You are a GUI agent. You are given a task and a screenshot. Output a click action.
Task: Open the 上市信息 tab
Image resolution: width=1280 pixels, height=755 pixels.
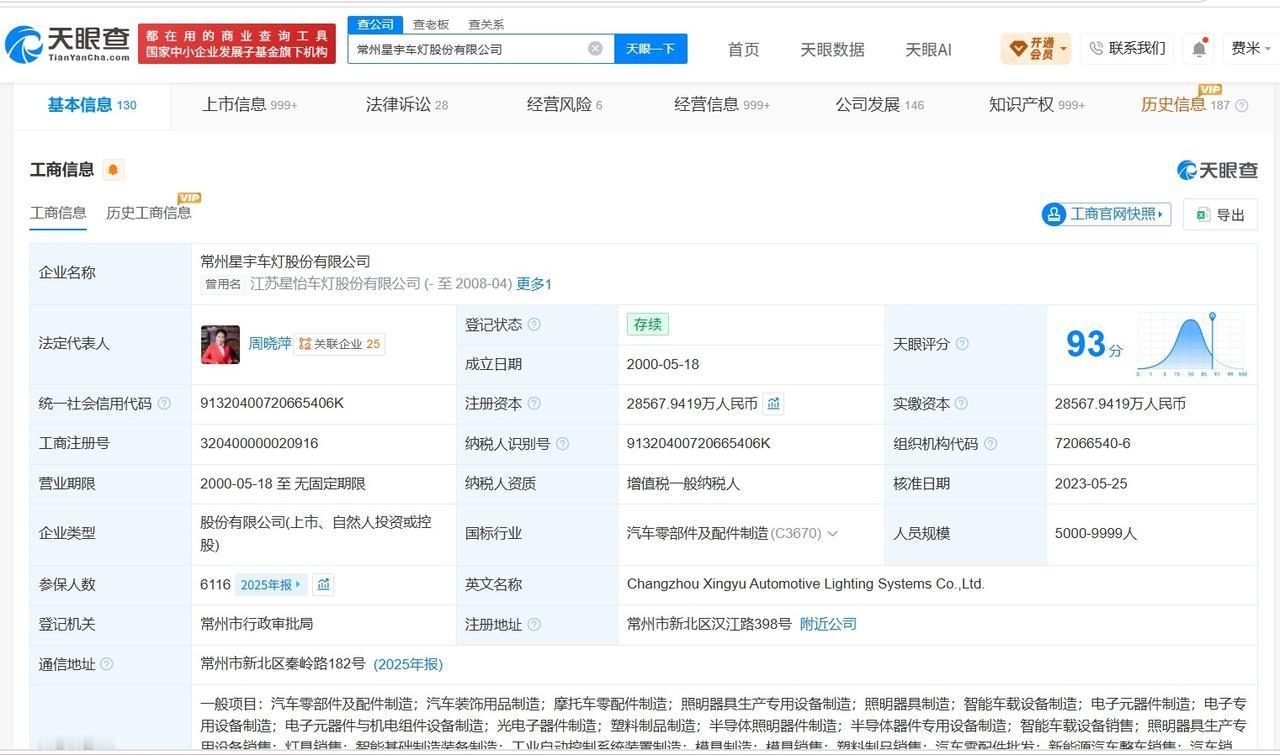coord(249,105)
